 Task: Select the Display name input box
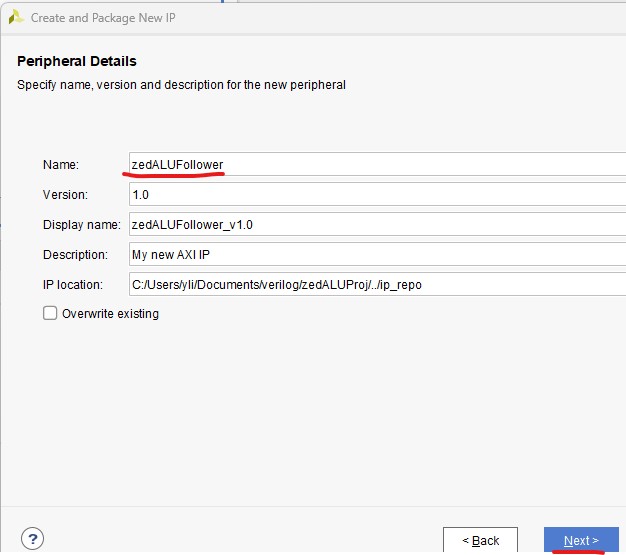coord(375,225)
